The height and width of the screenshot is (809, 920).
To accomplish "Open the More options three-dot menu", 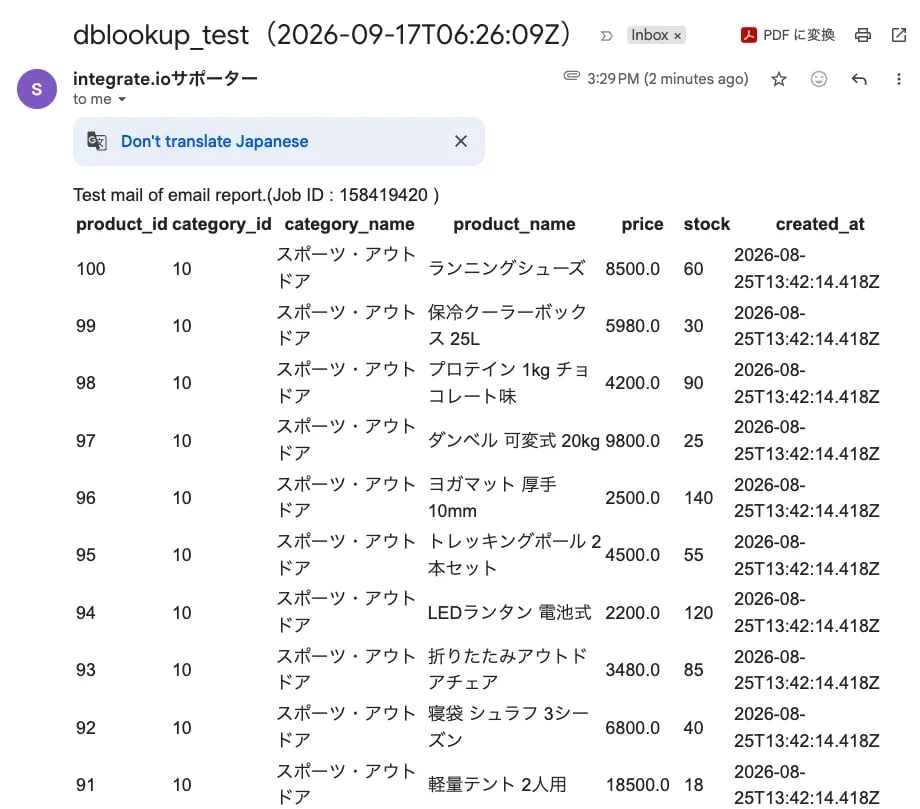I will [898, 79].
